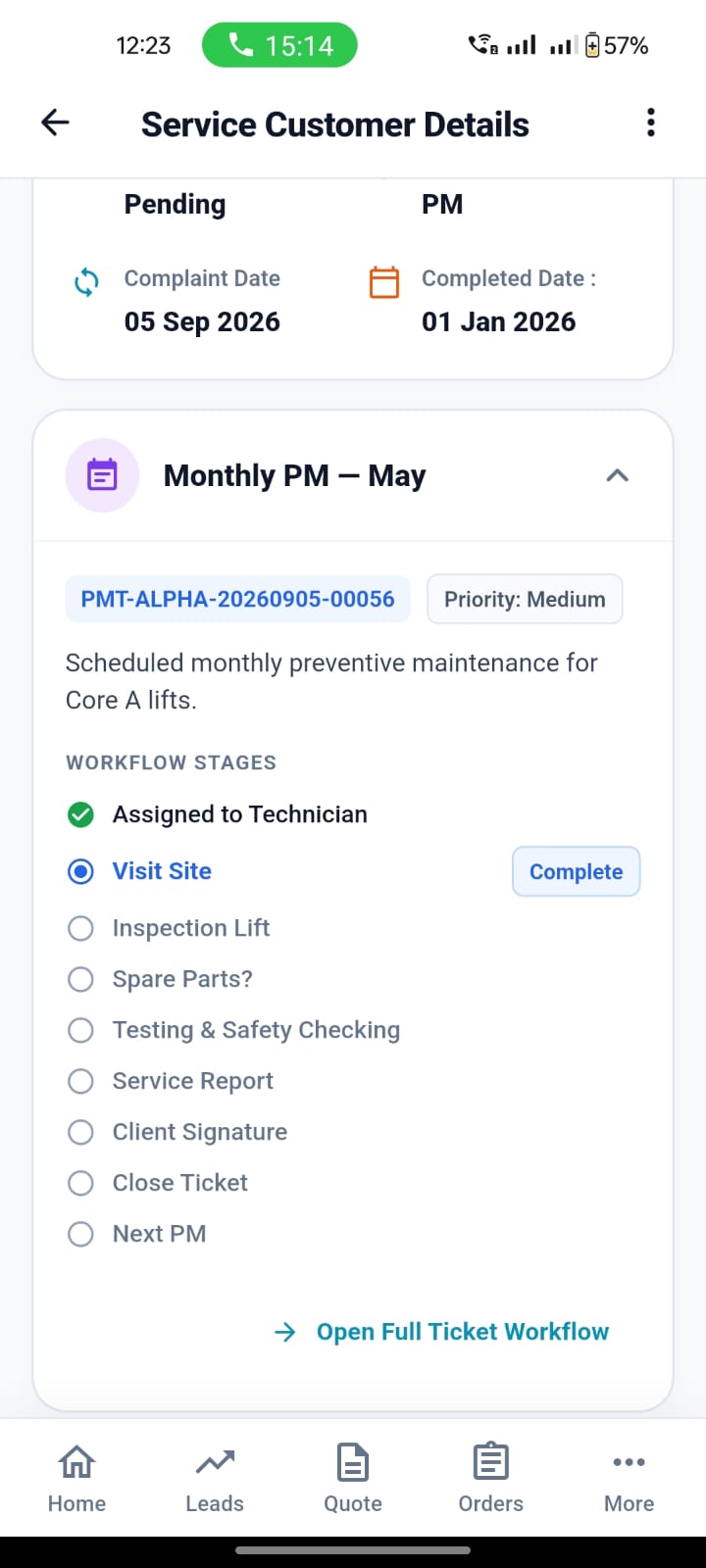Open Full Ticket Workflow link
Viewport: 706px width, 1568px height.
coord(442,1332)
